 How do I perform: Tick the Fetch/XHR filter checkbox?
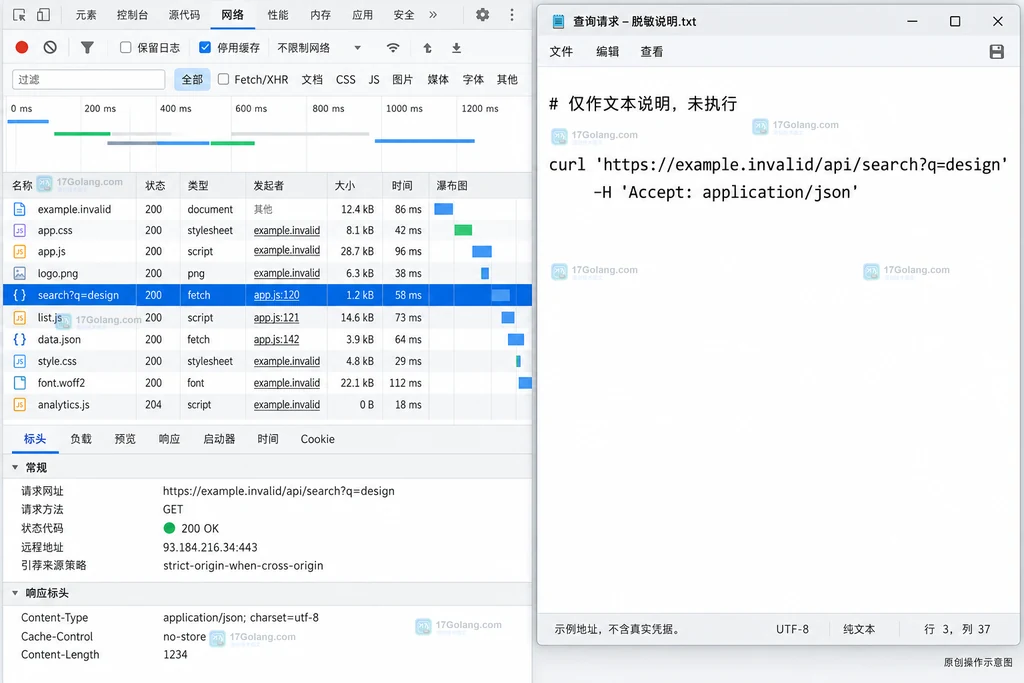(x=223, y=79)
